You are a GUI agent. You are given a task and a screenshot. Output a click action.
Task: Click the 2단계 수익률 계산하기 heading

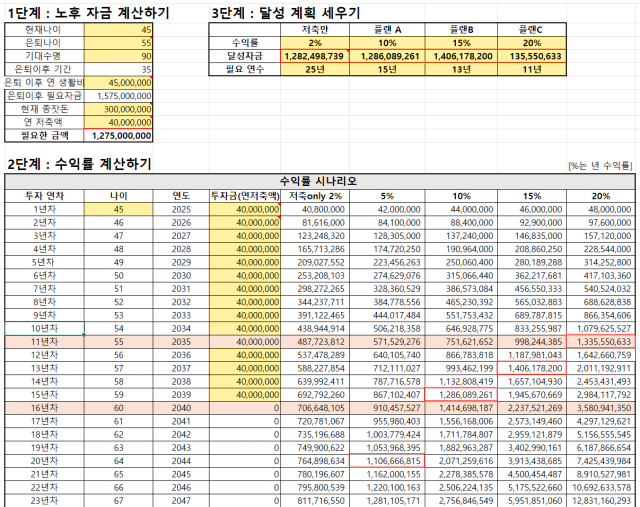(x=80, y=164)
